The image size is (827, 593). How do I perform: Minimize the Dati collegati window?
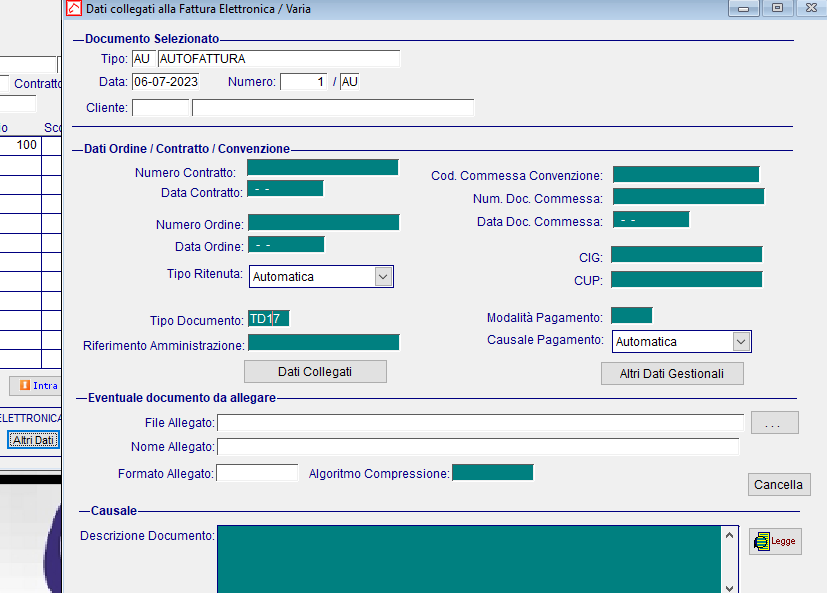click(x=744, y=8)
